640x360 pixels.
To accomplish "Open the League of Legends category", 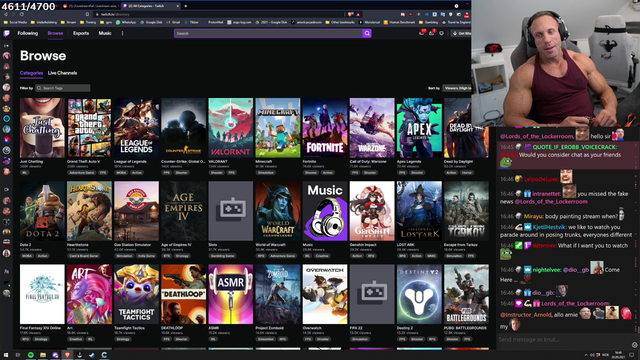I will (137, 128).
